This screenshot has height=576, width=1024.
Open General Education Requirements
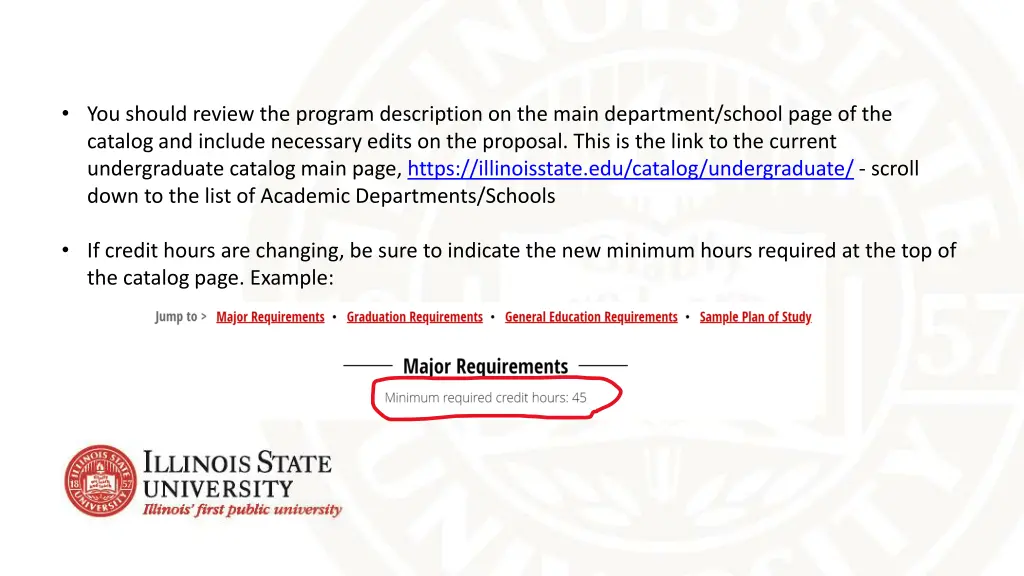click(x=591, y=317)
